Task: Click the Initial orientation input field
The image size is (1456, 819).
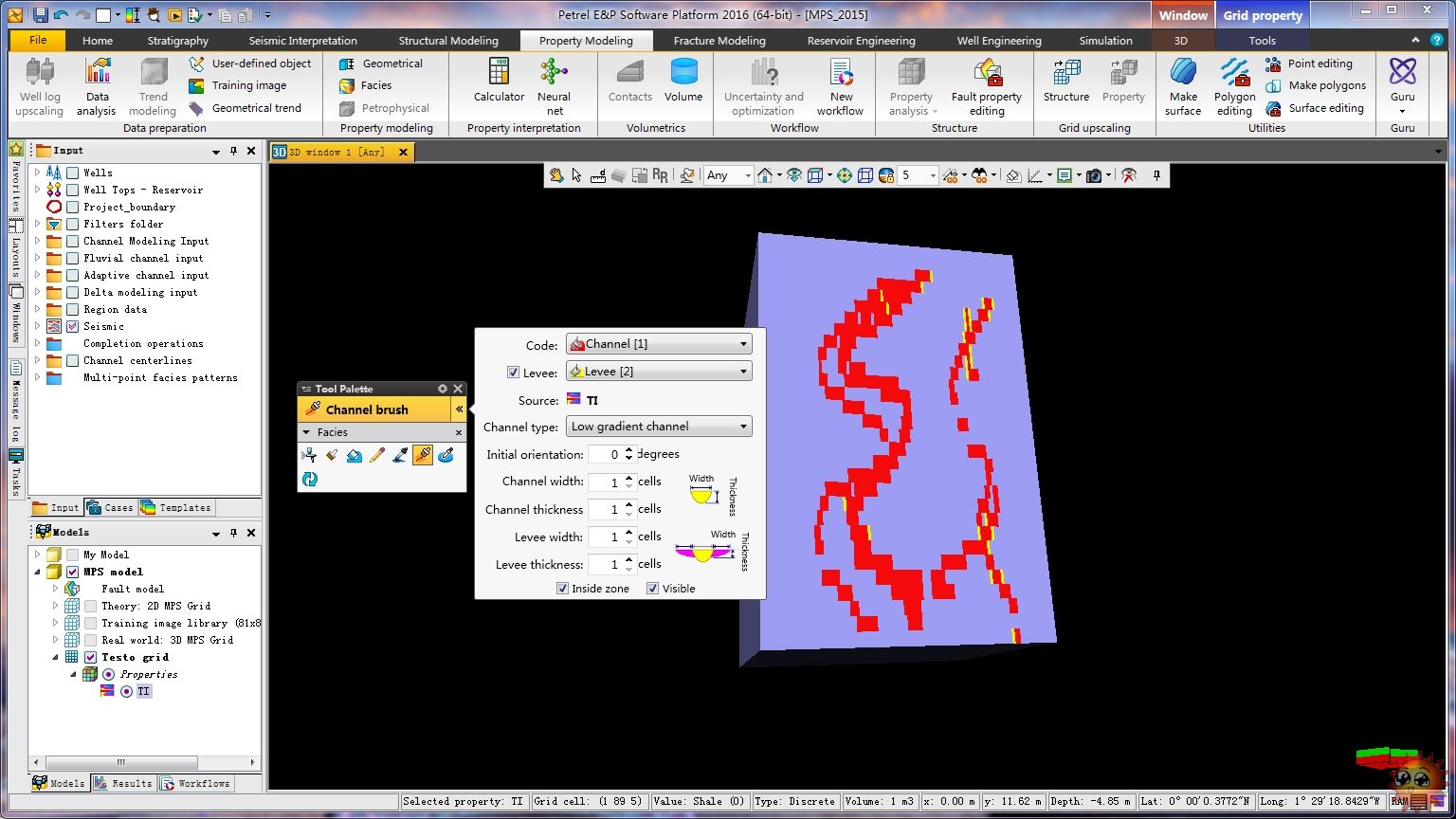Action: (605, 454)
